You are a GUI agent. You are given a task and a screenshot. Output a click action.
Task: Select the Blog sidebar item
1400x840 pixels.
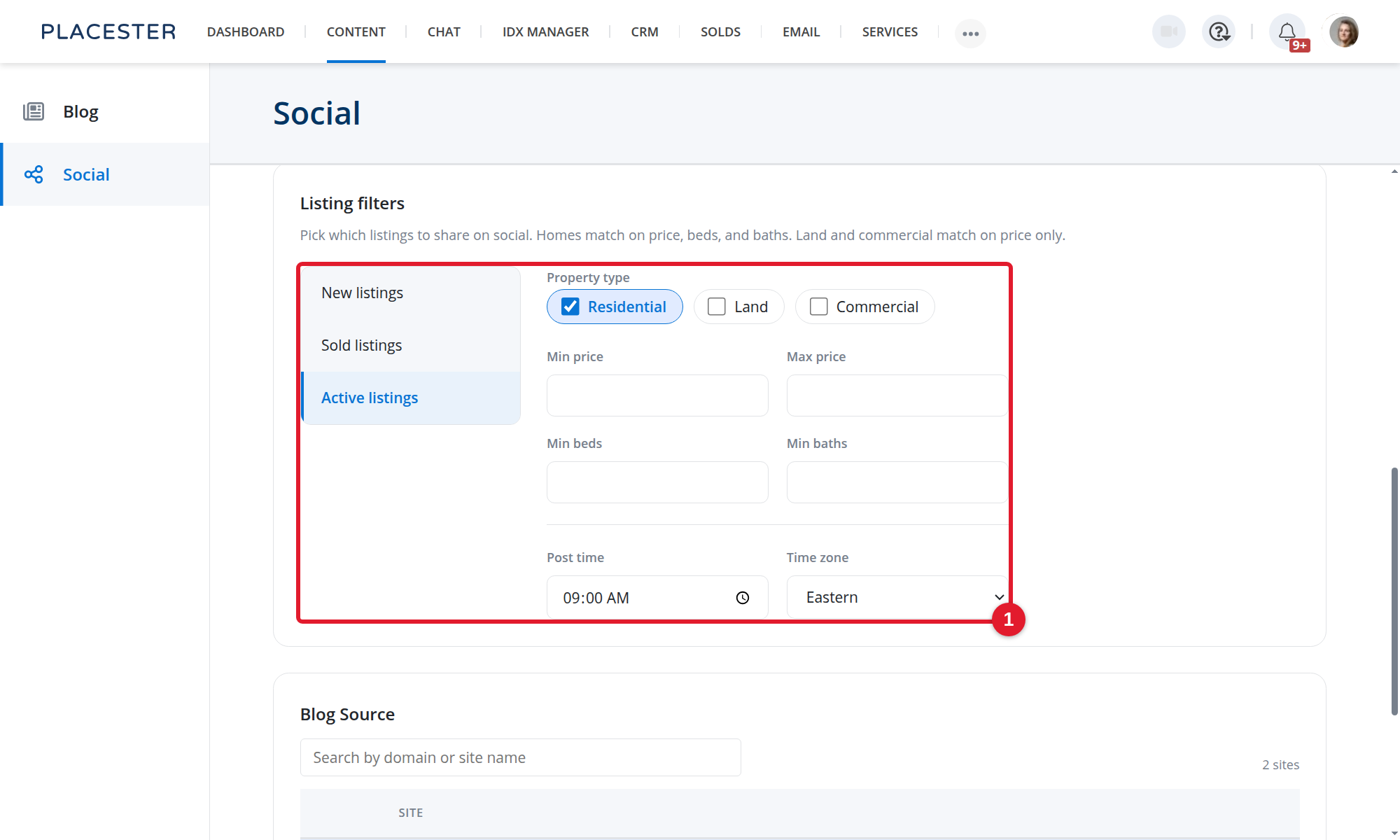pos(105,111)
